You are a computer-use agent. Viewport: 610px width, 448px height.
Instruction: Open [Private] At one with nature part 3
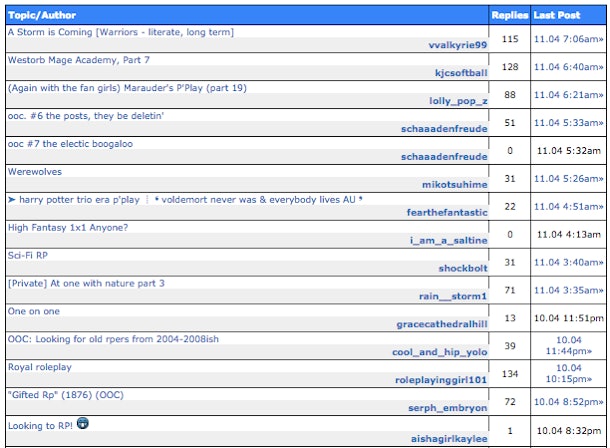[x=86, y=284]
